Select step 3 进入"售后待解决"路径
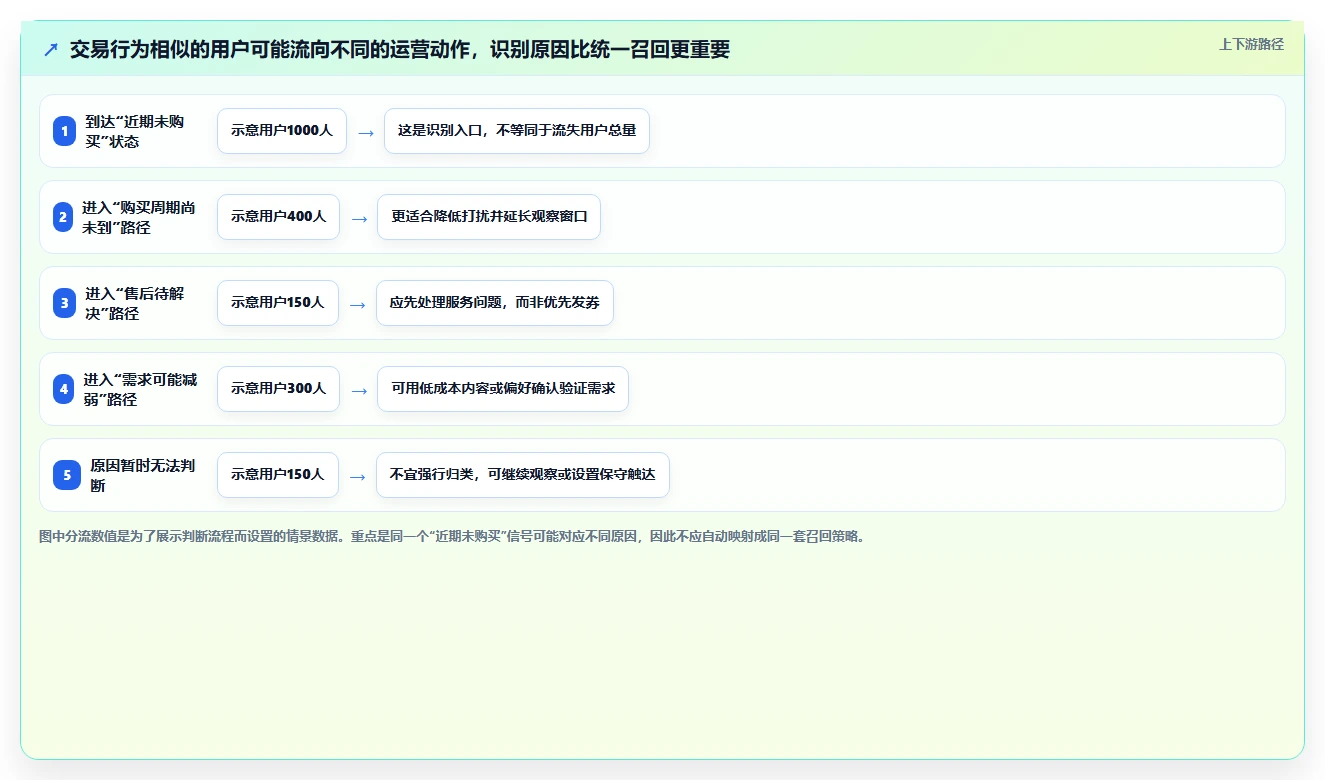This screenshot has width=1325, height=780. click(x=662, y=303)
